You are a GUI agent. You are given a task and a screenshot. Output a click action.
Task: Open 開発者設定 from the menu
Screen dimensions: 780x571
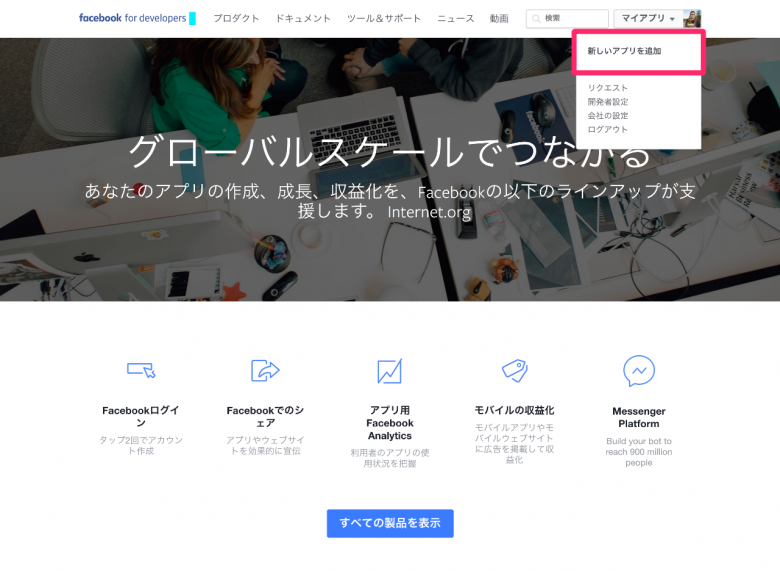[607, 102]
